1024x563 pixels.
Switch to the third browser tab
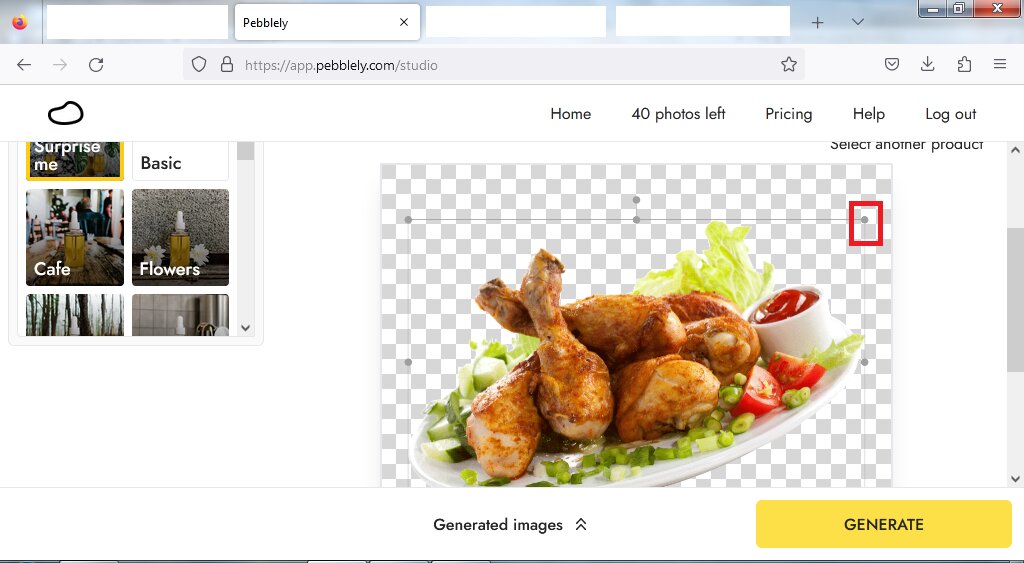point(516,22)
